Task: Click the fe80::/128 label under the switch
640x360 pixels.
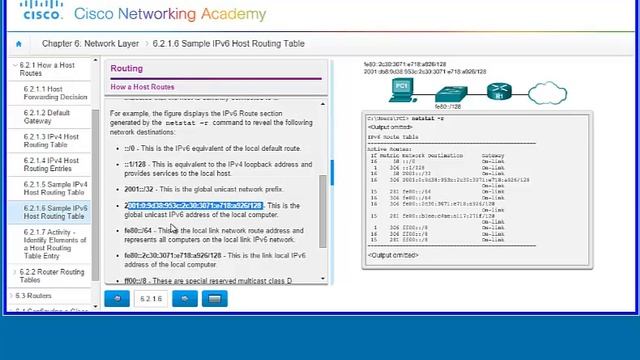Action: click(448, 107)
